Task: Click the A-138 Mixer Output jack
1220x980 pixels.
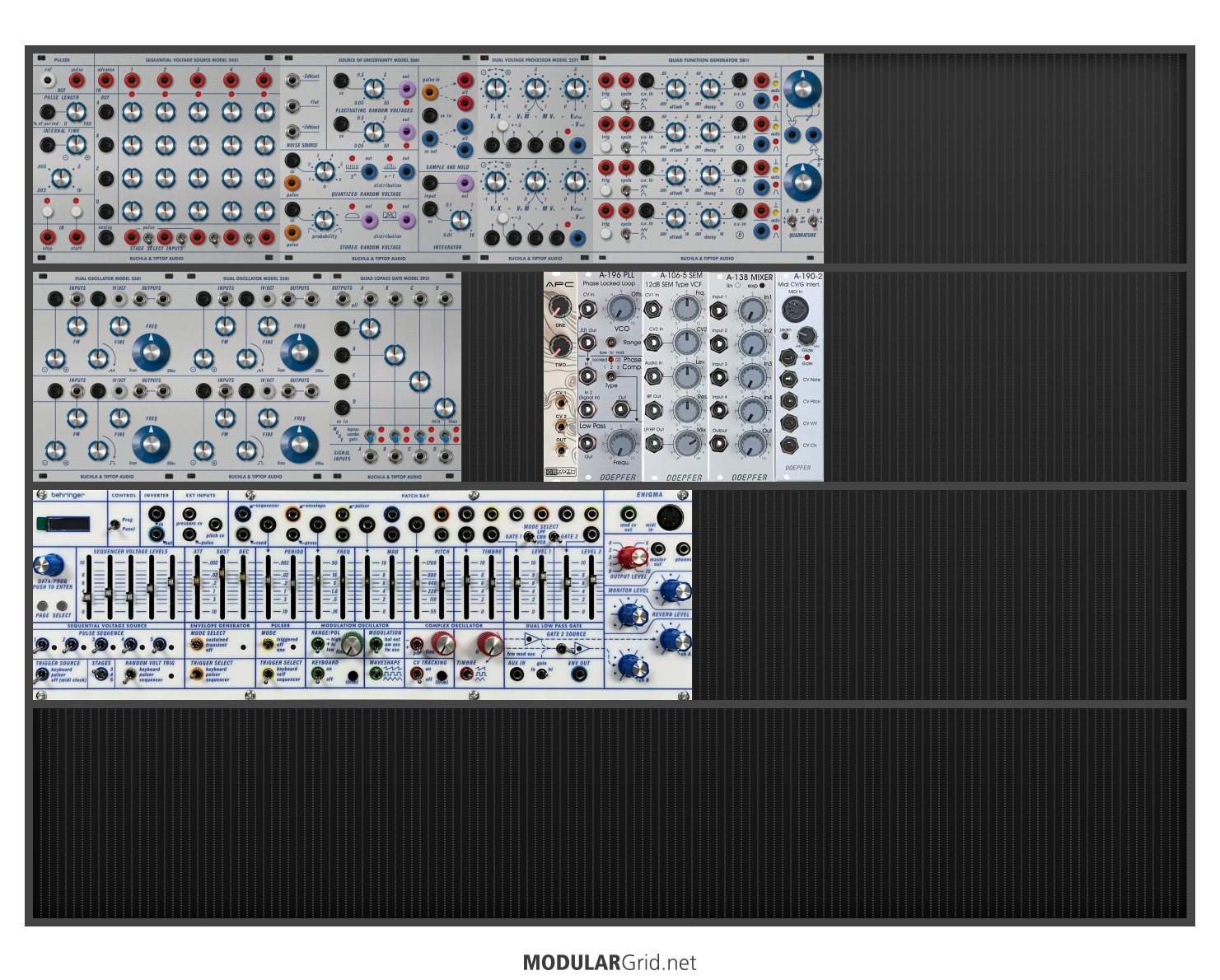Action: point(719,445)
